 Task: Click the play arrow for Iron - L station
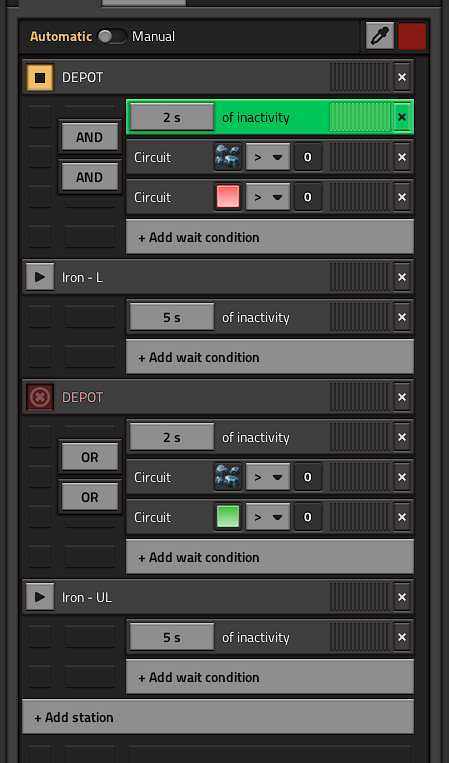[x=40, y=277]
